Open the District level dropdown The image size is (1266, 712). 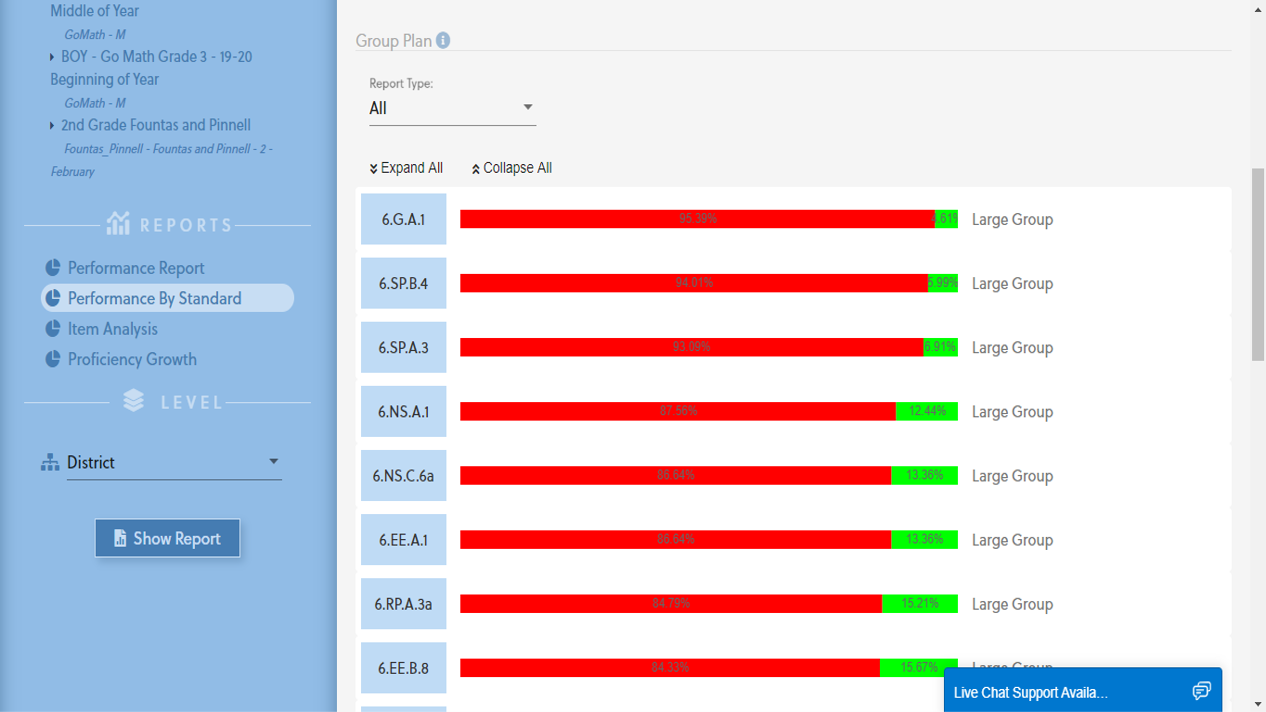point(174,462)
